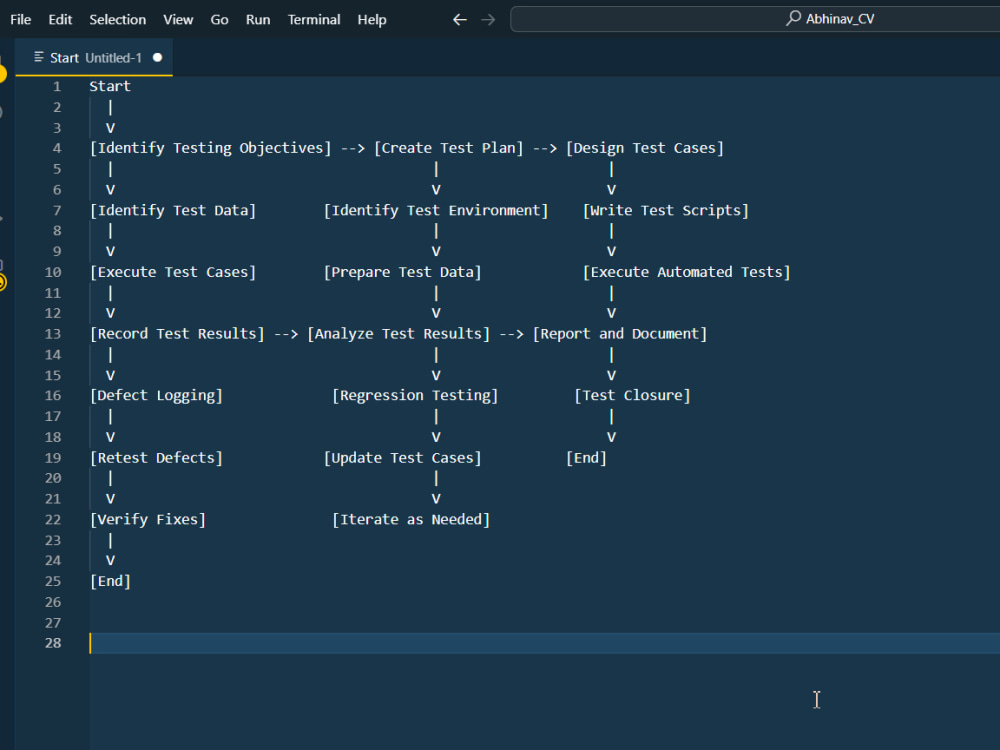1000x750 pixels.
Task: Click [Design Test Cases] text
Action: pos(645,148)
